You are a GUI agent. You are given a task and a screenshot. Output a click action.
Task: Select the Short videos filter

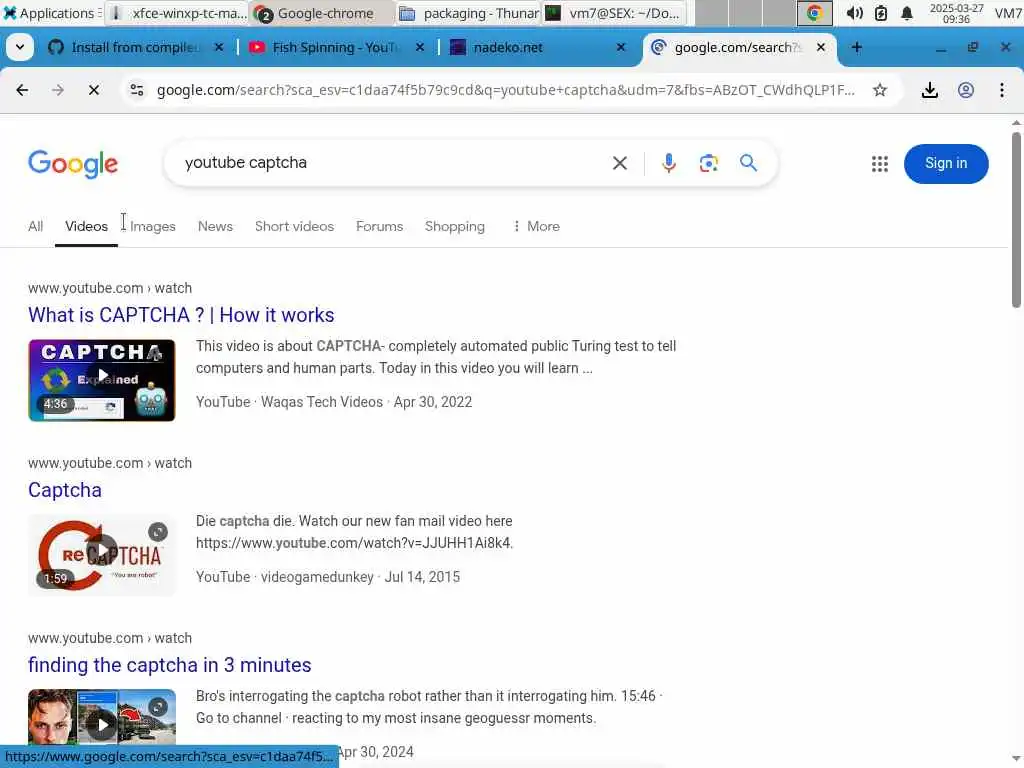coord(295,226)
